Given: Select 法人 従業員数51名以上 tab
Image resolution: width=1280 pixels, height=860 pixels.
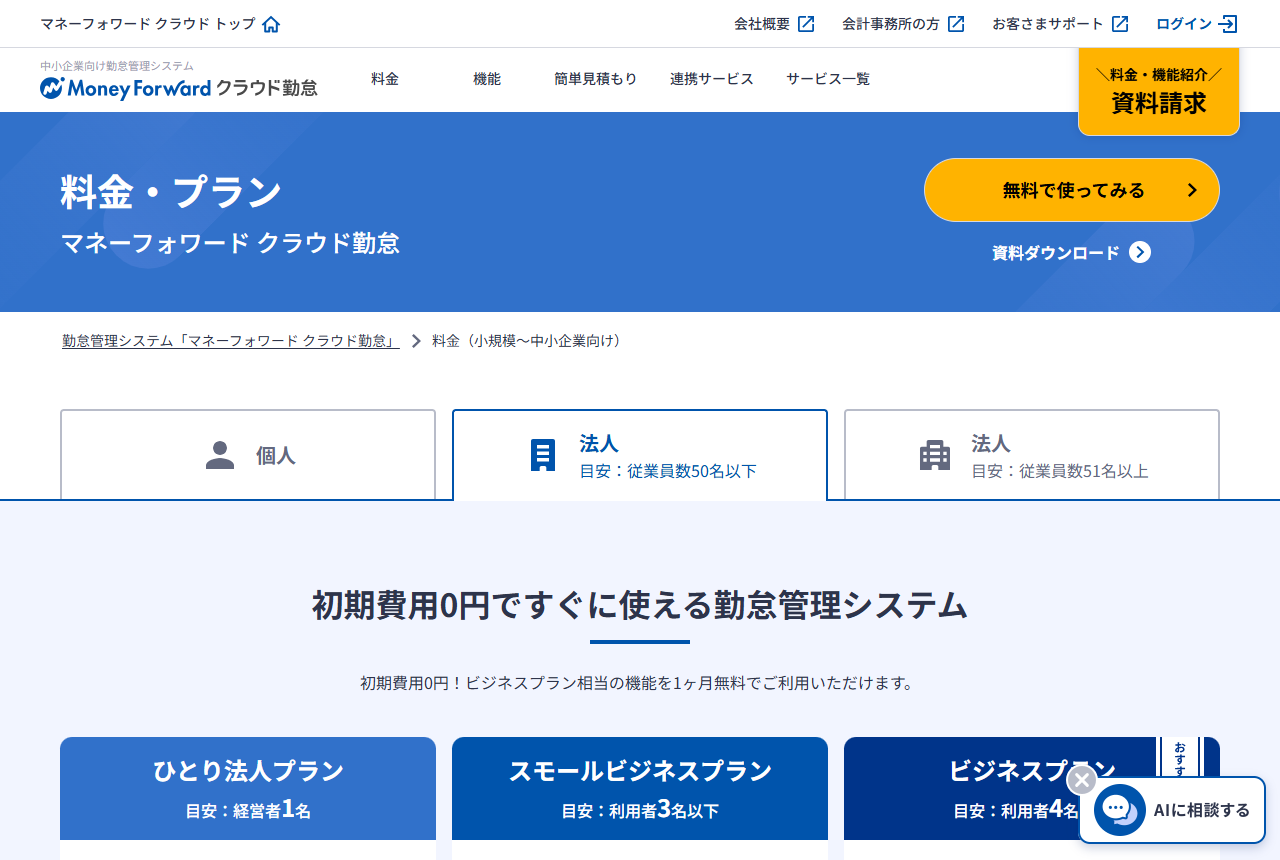Looking at the screenshot, I should [x=1032, y=455].
